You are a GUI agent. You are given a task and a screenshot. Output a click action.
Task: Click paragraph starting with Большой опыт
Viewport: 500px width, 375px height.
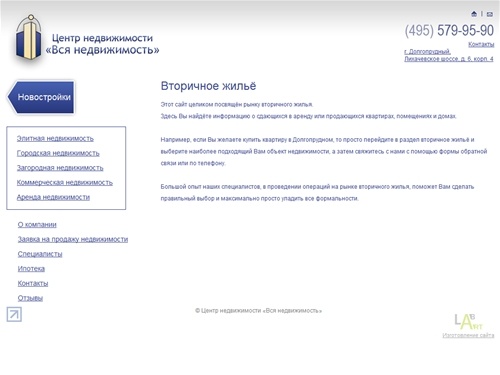click(317, 192)
